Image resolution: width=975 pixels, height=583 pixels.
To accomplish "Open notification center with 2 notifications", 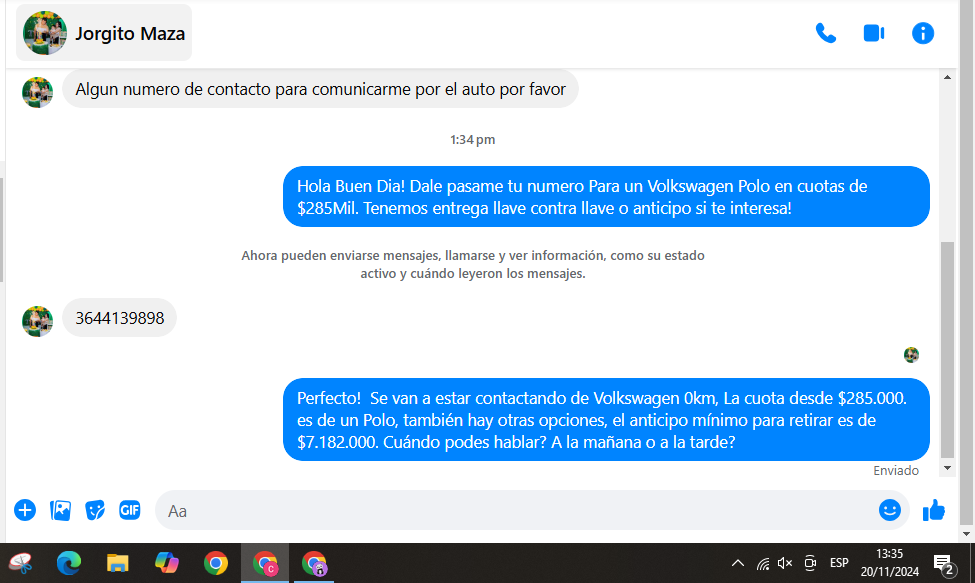I will tap(945, 564).
